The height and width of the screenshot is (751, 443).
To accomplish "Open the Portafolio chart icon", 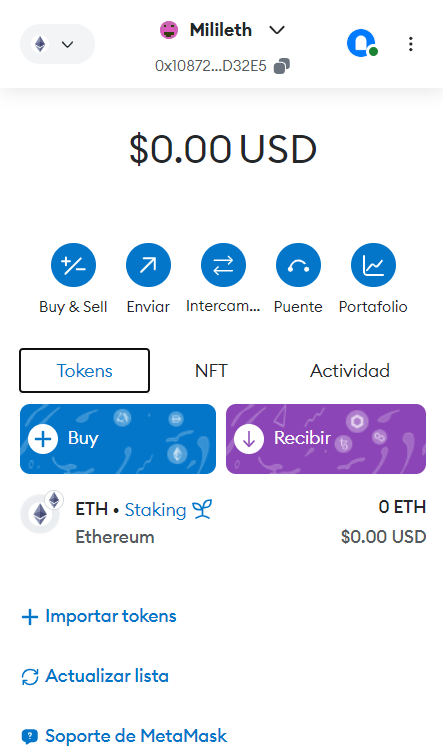I will [x=373, y=265].
